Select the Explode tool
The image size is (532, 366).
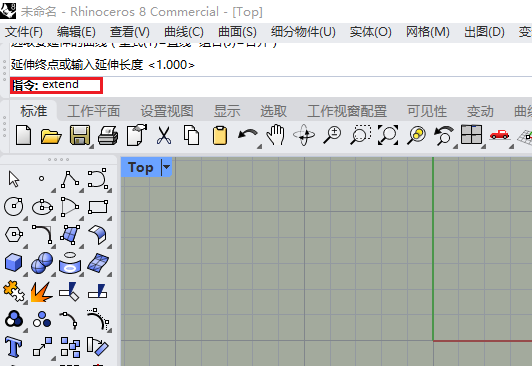[x=41, y=292]
